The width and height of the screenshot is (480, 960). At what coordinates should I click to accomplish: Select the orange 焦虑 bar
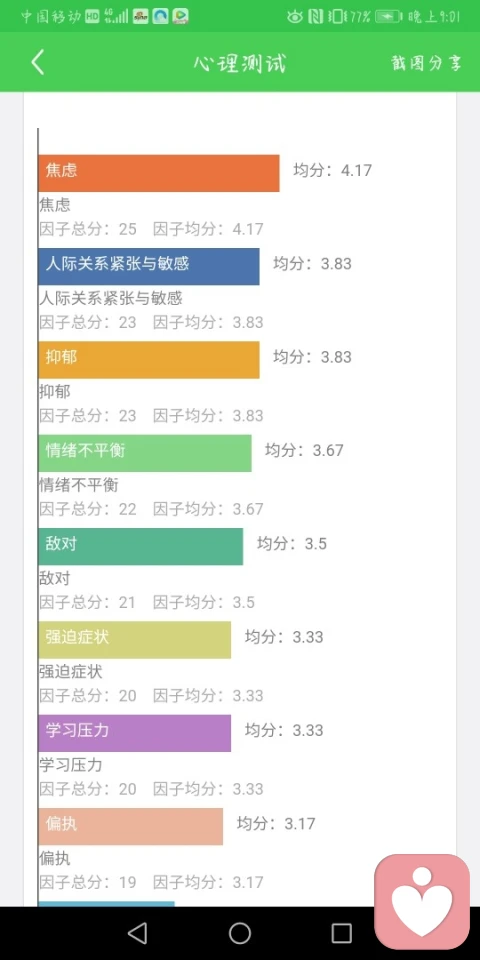tap(159, 173)
